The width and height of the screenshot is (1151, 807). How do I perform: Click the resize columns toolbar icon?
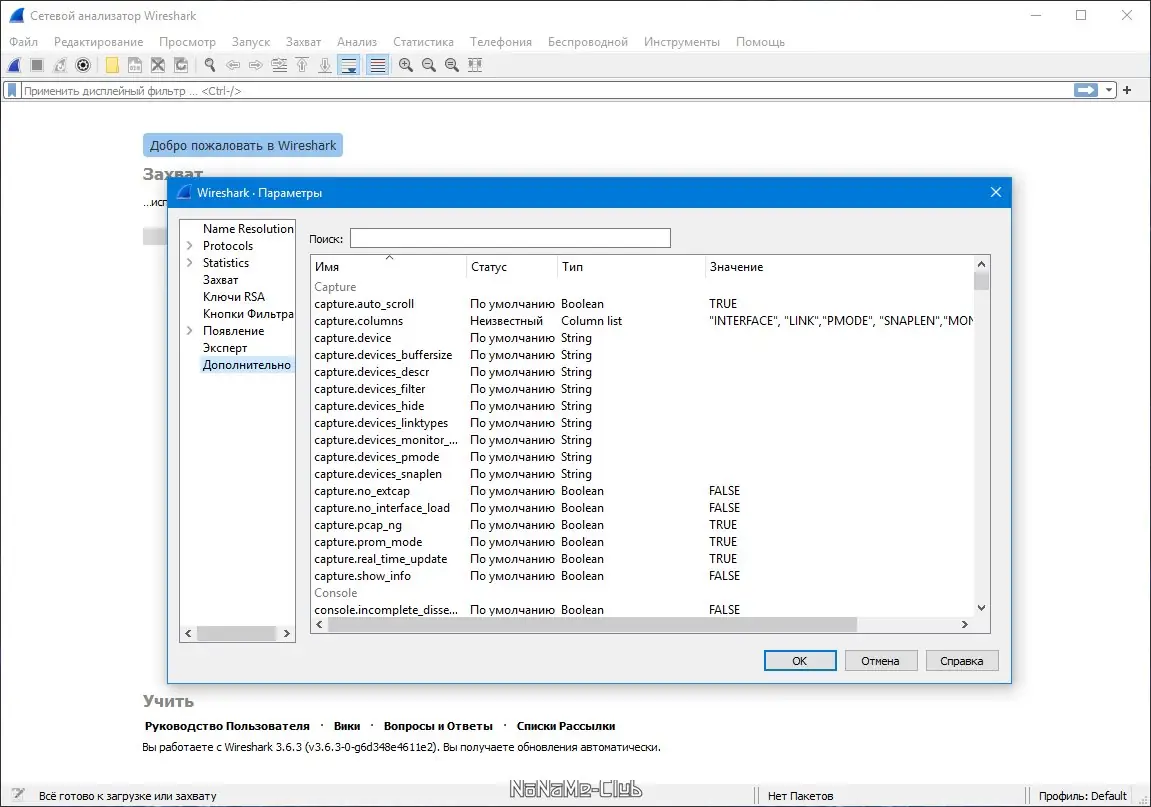click(475, 65)
